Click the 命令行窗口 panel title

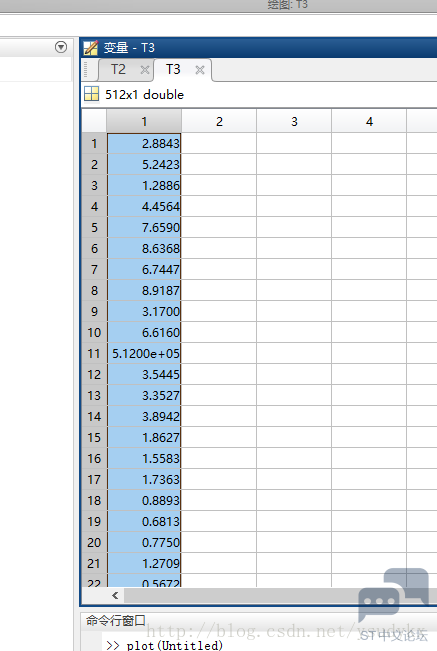point(115,621)
